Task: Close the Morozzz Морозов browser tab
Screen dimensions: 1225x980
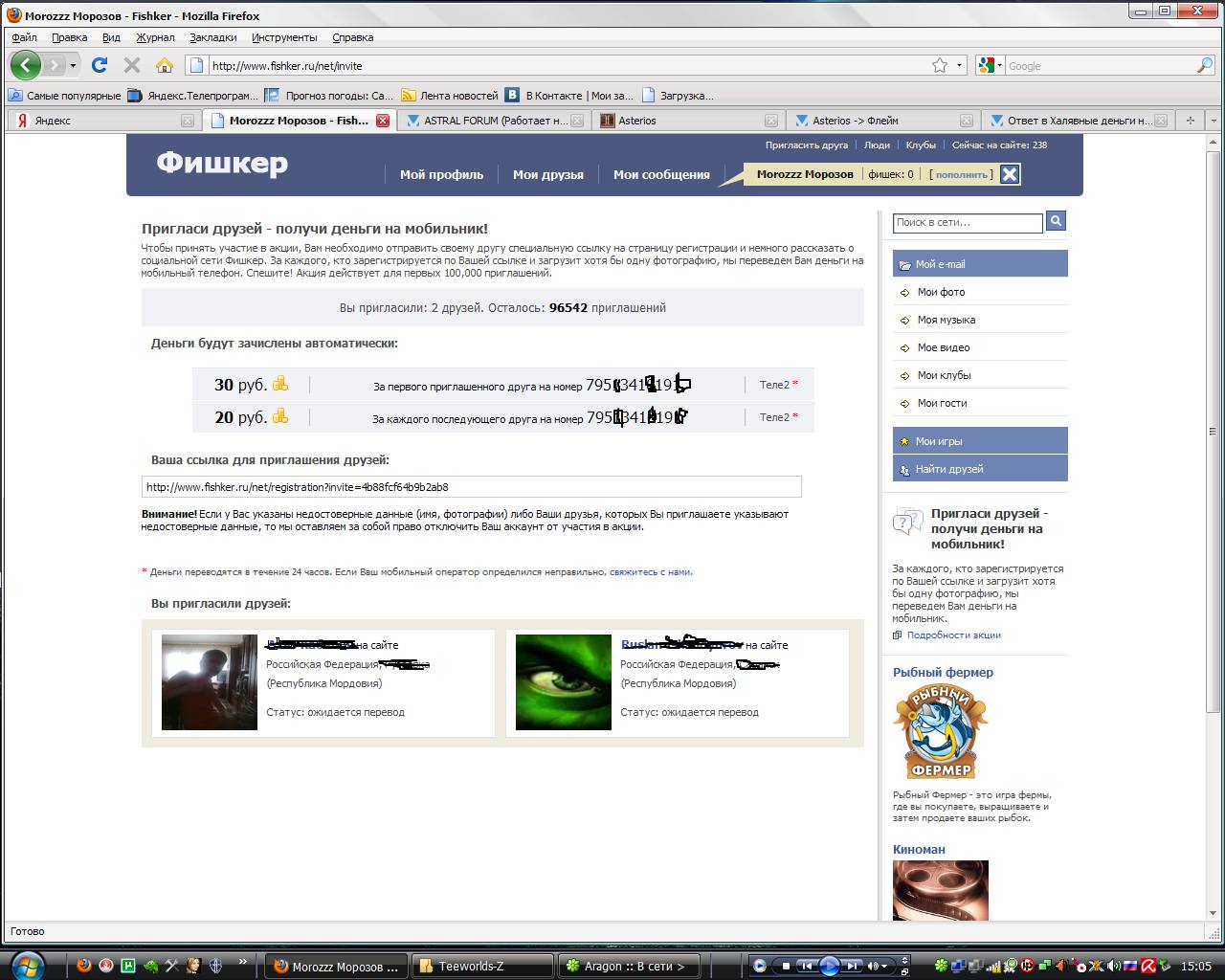Action: click(383, 121)
